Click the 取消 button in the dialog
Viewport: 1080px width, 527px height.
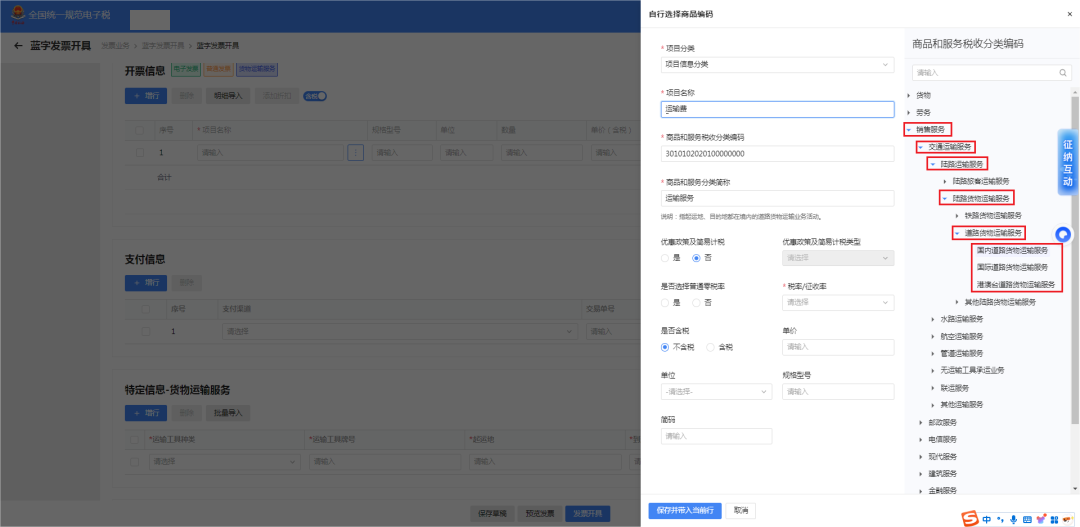[740, 510]
